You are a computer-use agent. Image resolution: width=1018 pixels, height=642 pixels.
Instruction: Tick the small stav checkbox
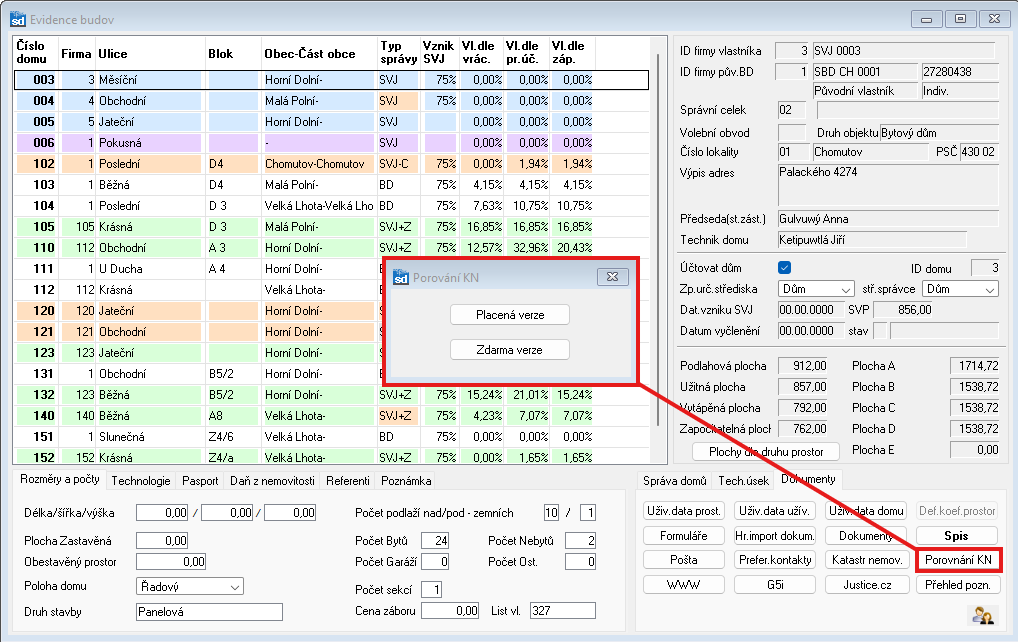880,330
